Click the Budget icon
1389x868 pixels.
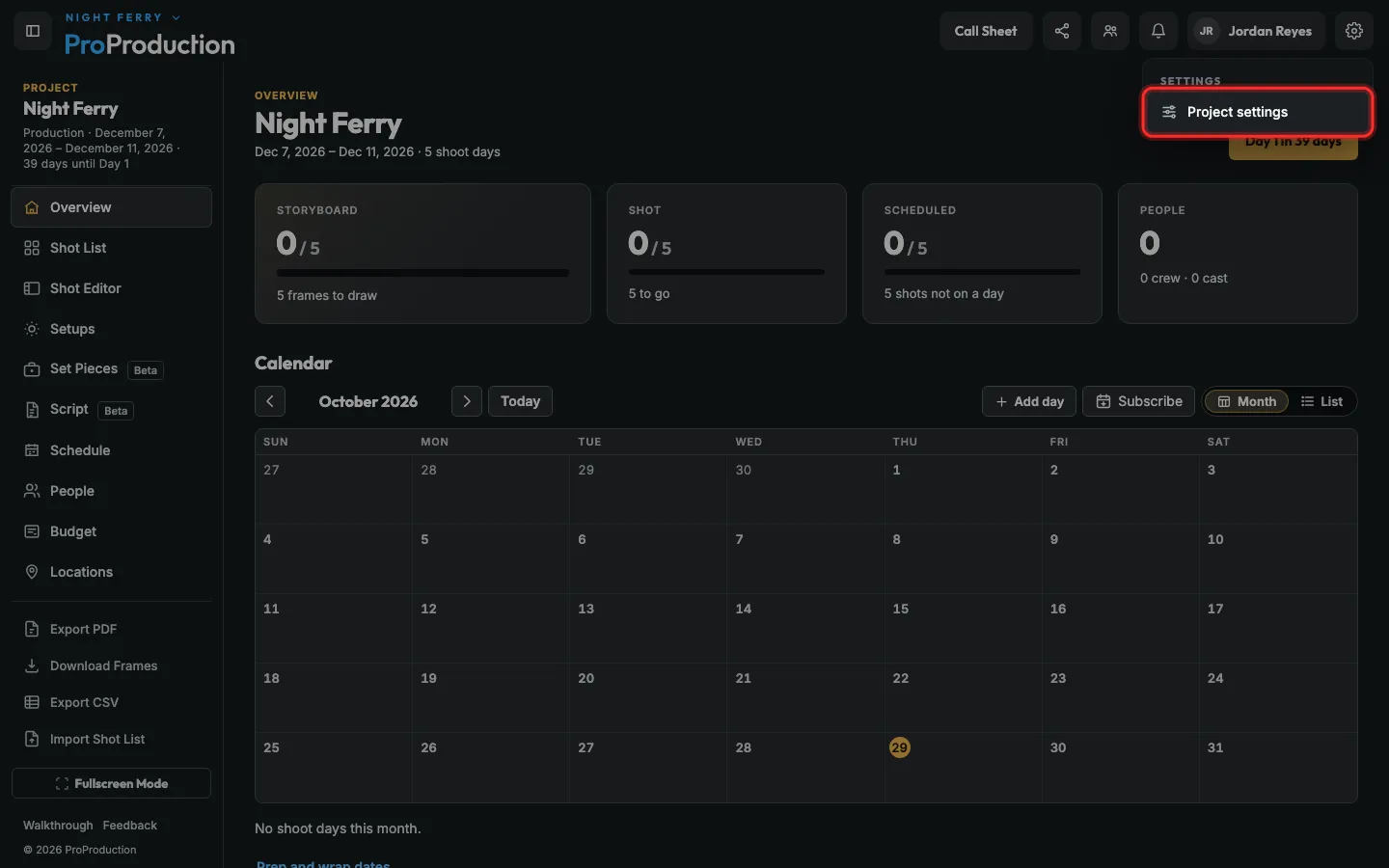point(32,531)
